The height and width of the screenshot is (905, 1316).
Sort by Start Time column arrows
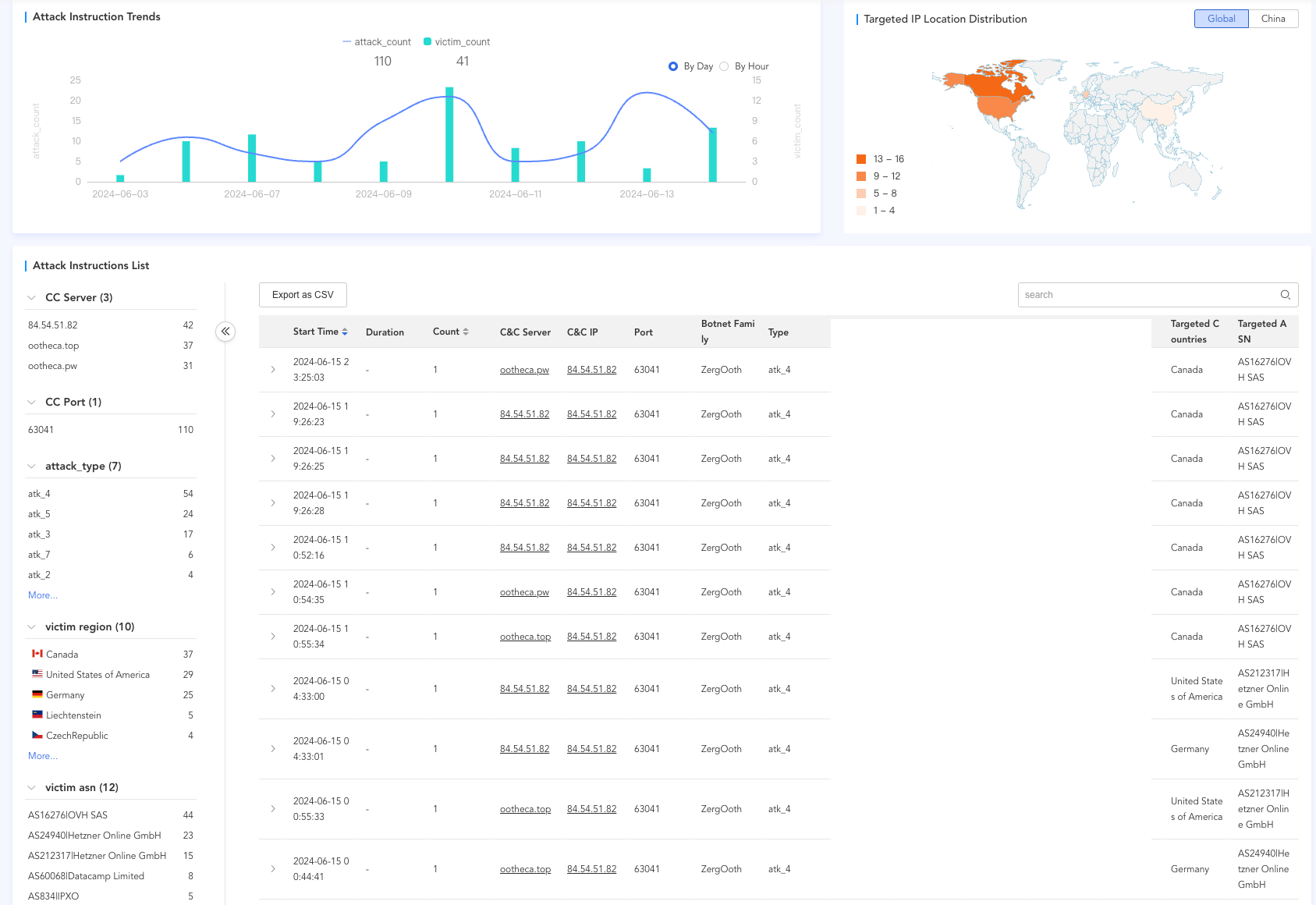(345, 332)
